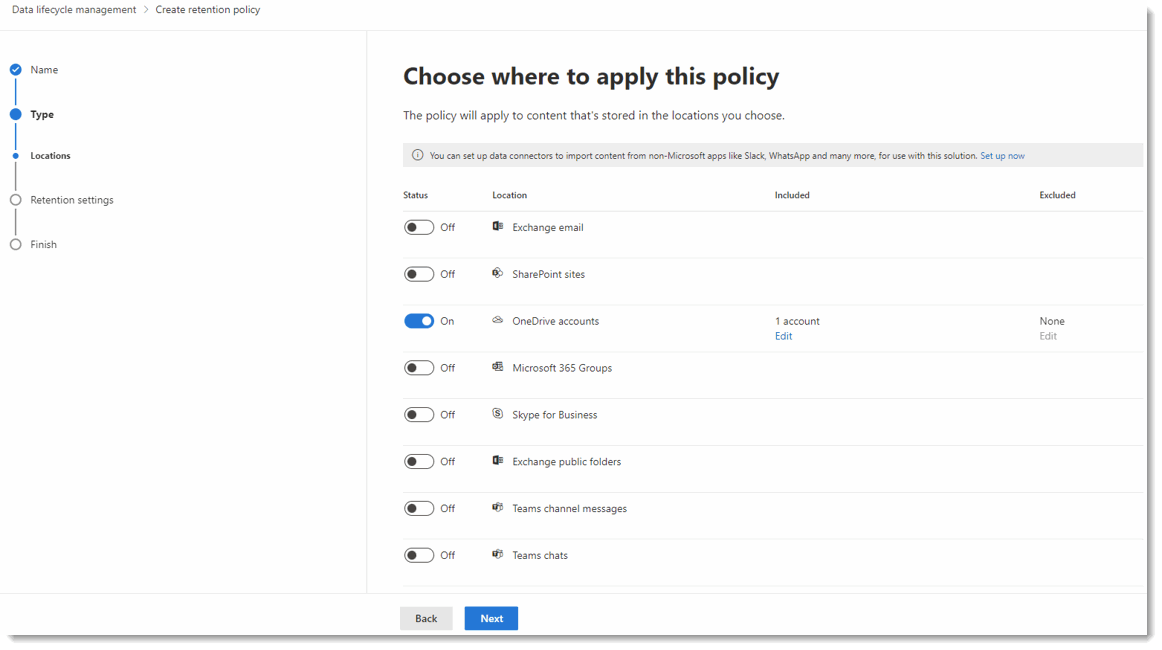
Task: Click the Status column header
Action: [x=416, y=195]
